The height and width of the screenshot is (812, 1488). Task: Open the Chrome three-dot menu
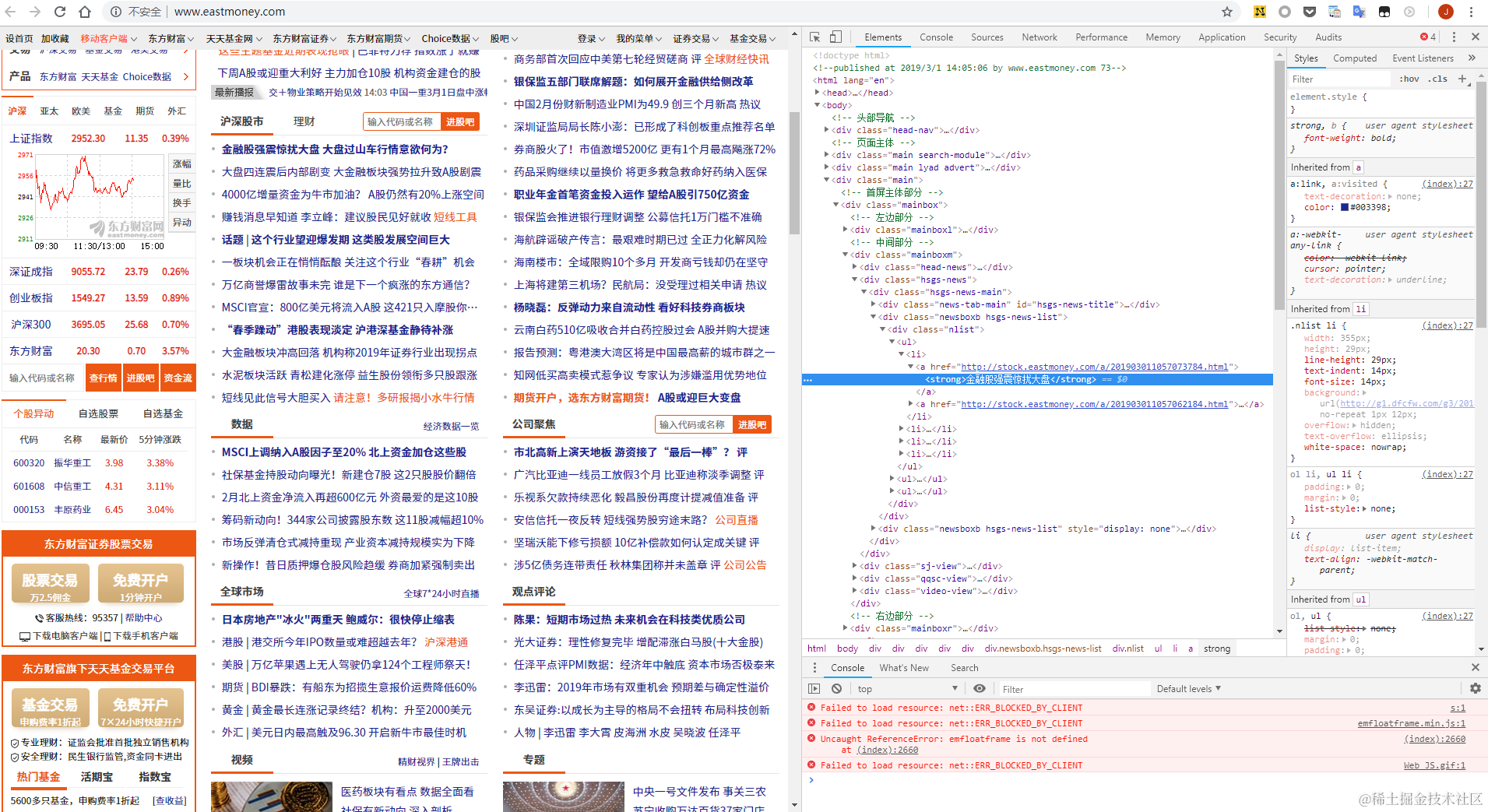(x=1471, y=12)
